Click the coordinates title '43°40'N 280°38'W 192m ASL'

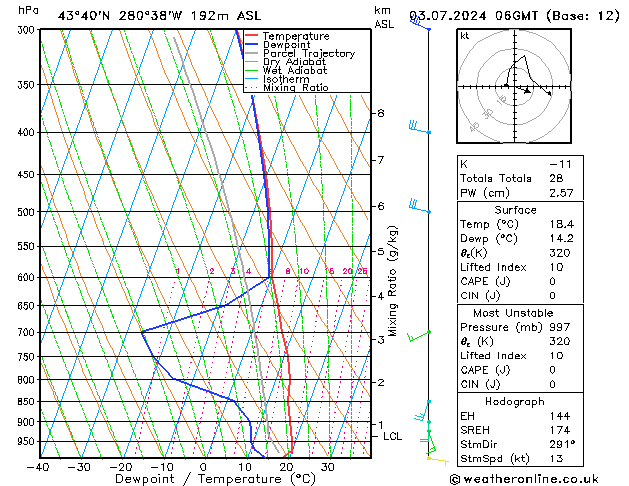click(x=159, y=16)
